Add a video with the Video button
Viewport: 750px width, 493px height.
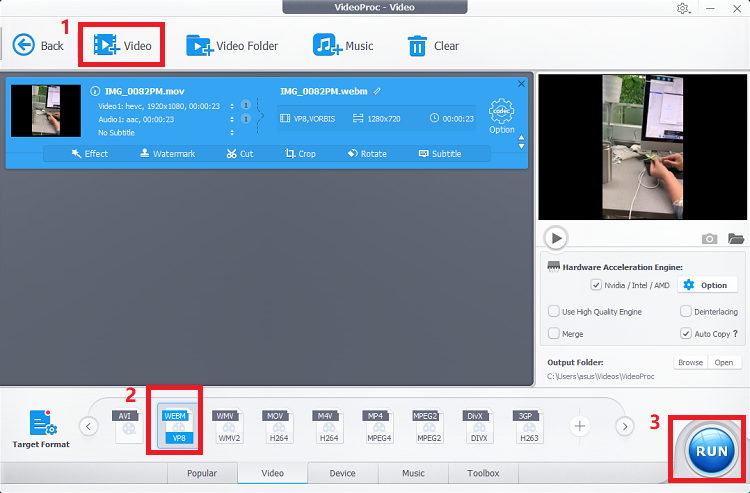[x=122, y=45]
